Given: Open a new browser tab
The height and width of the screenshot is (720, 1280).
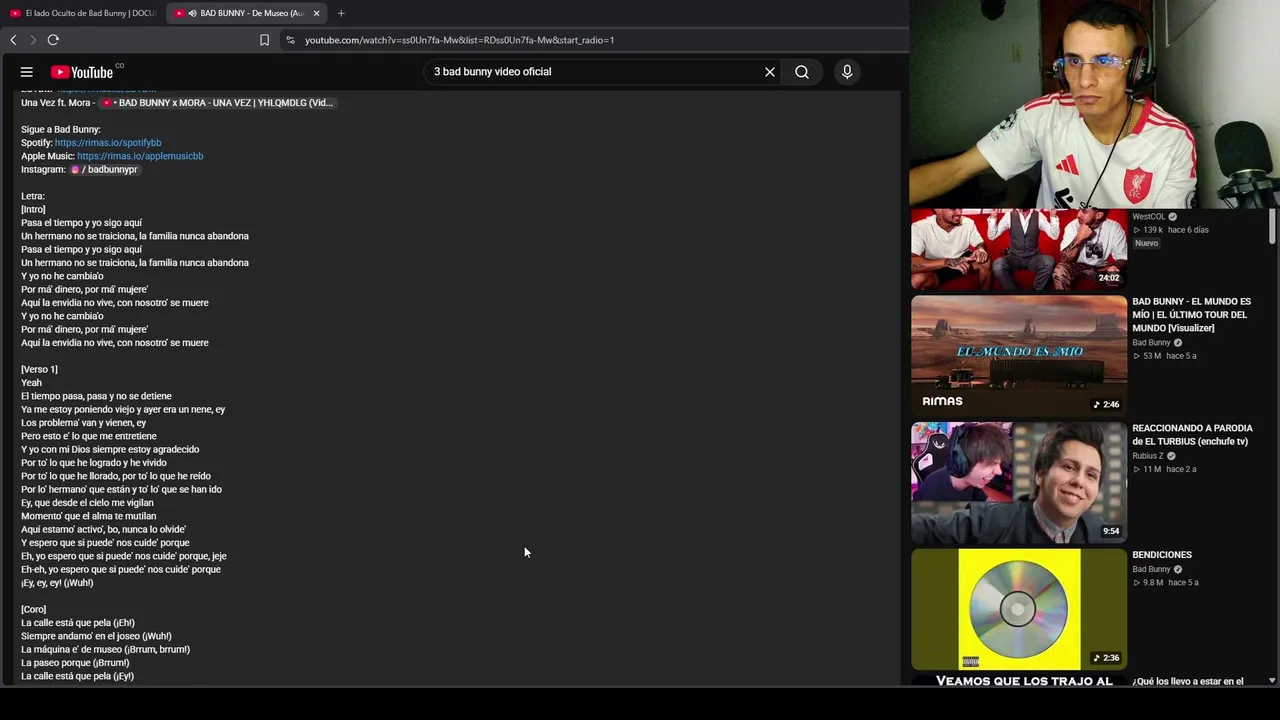Looking at the screenshot, I should [x=341, y=13].
